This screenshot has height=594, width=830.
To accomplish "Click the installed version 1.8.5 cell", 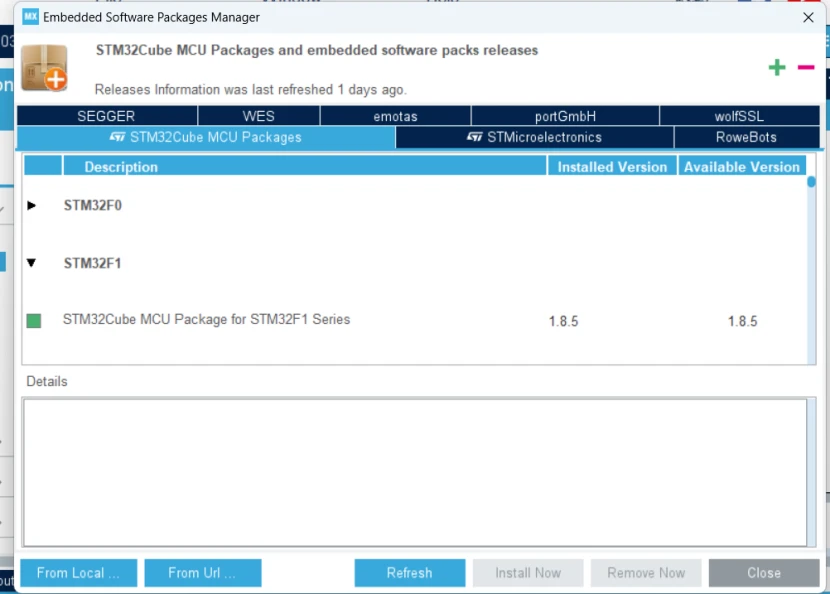I will (563, 321).
